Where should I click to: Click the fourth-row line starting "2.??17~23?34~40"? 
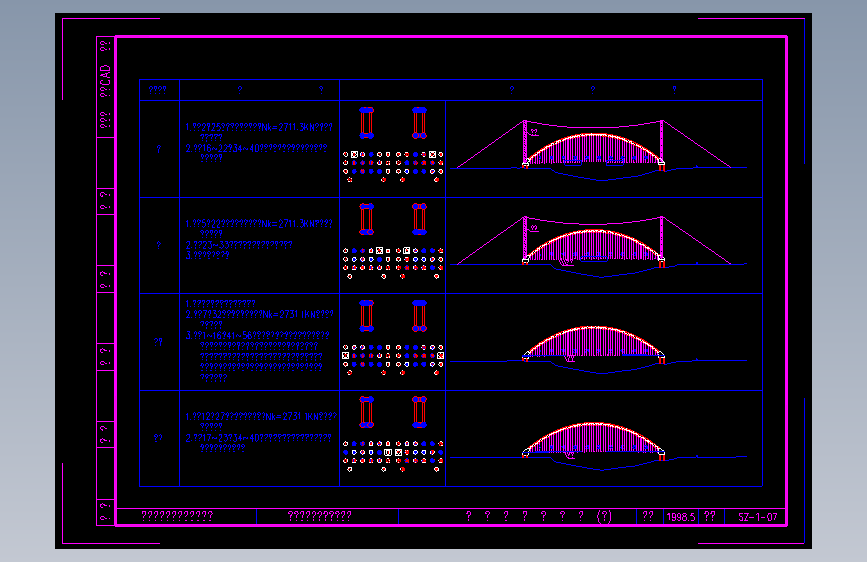click(x=259, y=438)
